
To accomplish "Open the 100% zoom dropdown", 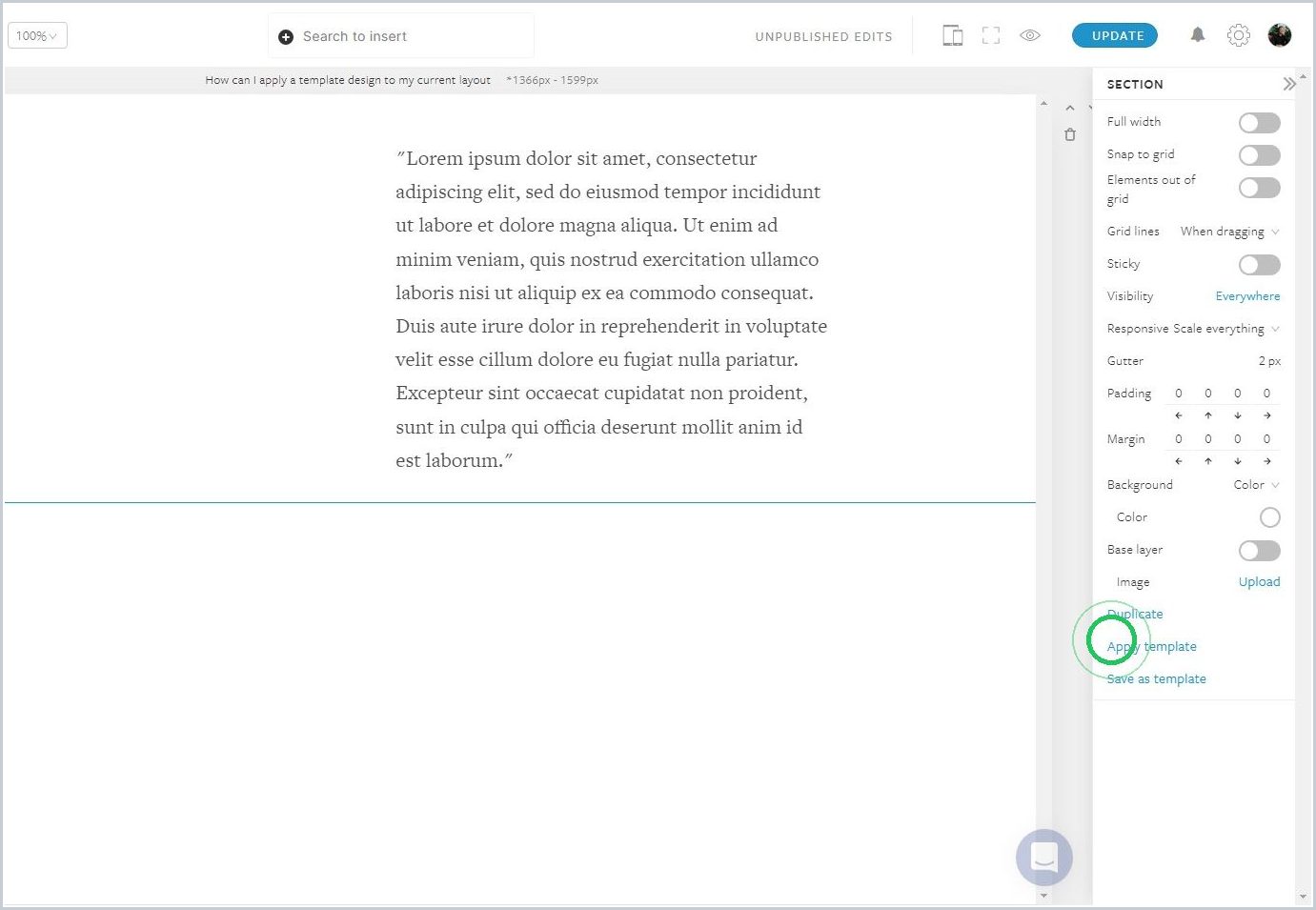I will (37, 36).
